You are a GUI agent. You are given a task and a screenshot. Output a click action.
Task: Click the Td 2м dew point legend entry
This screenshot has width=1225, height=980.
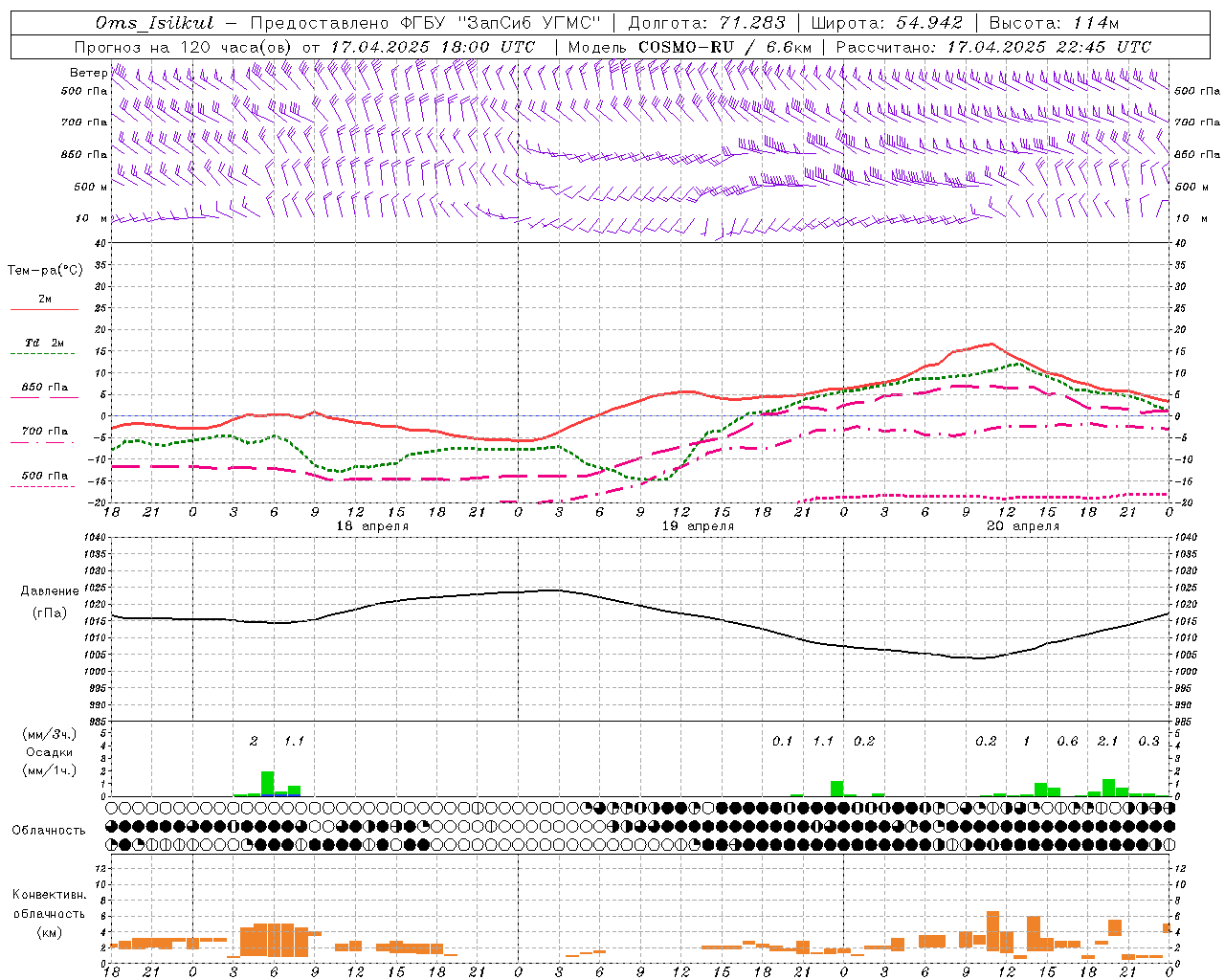point(45,343)
